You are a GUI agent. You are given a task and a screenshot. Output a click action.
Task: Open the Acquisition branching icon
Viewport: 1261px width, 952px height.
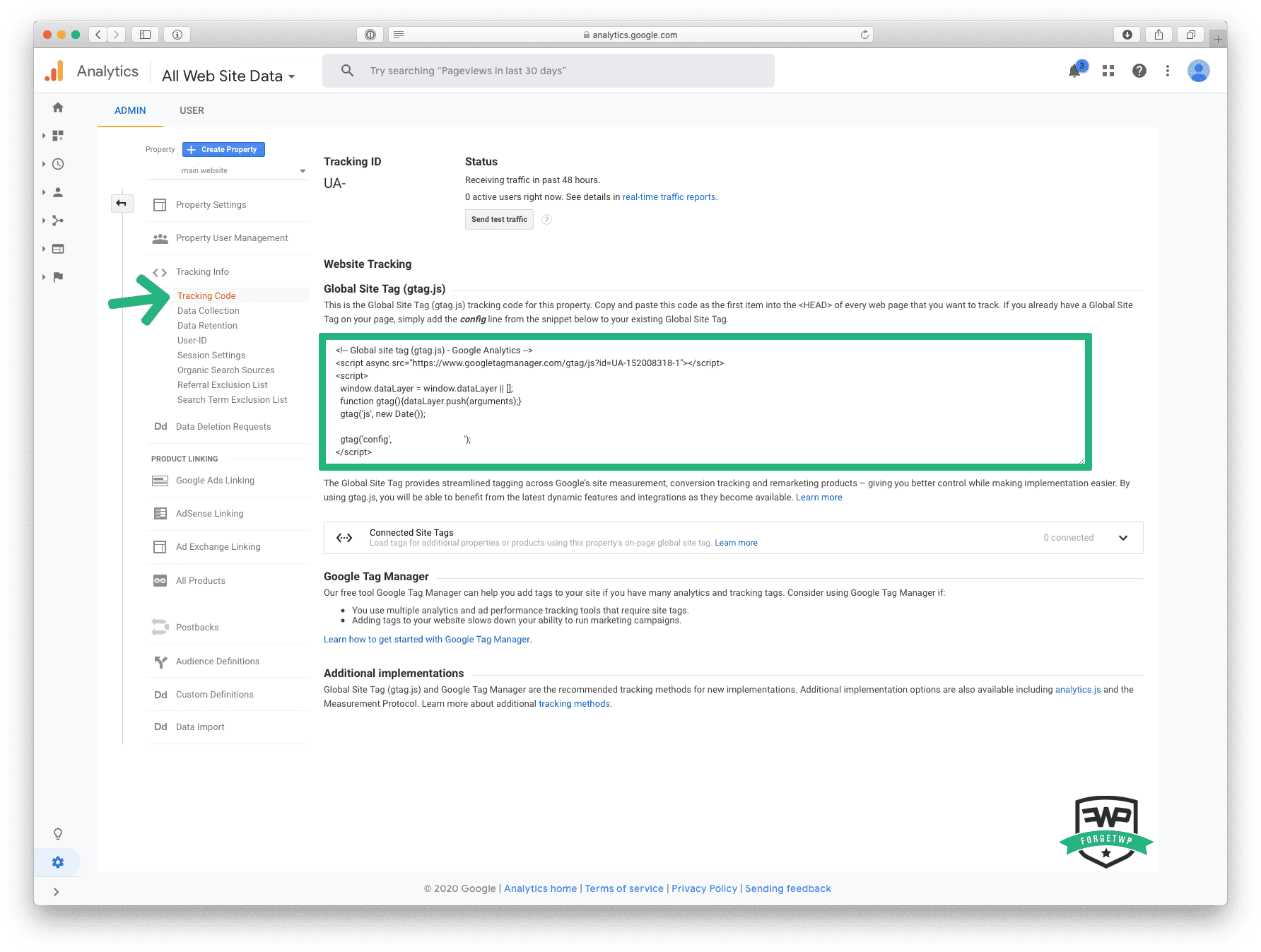(58, 221)
